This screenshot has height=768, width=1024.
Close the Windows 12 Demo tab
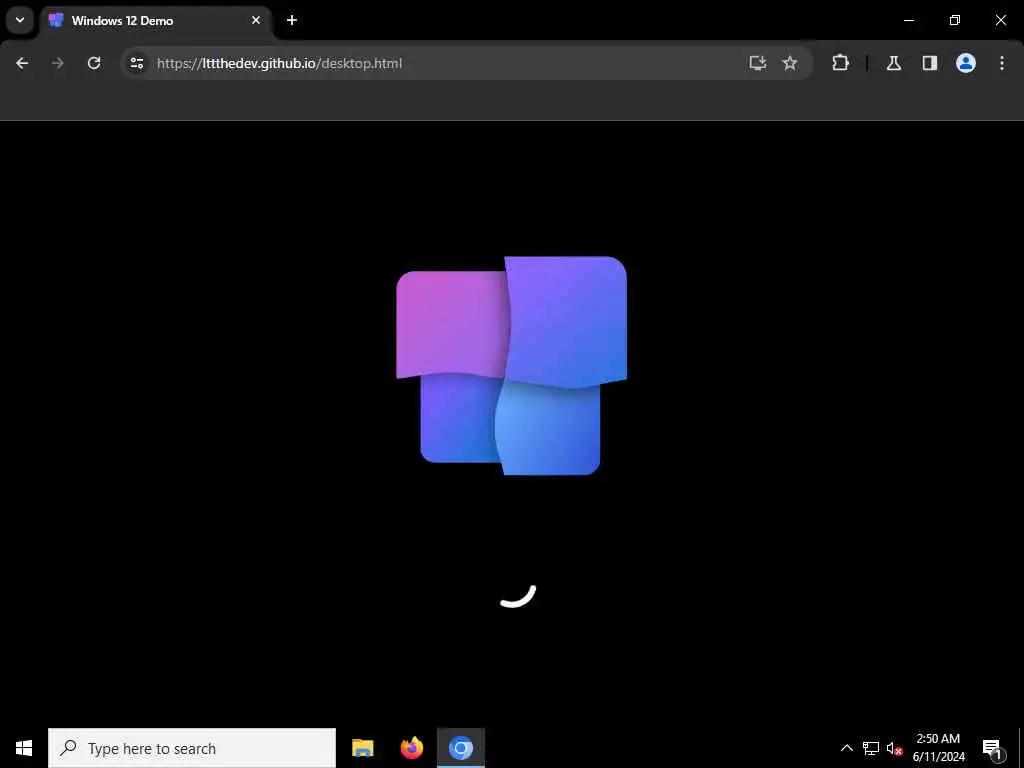256,20
